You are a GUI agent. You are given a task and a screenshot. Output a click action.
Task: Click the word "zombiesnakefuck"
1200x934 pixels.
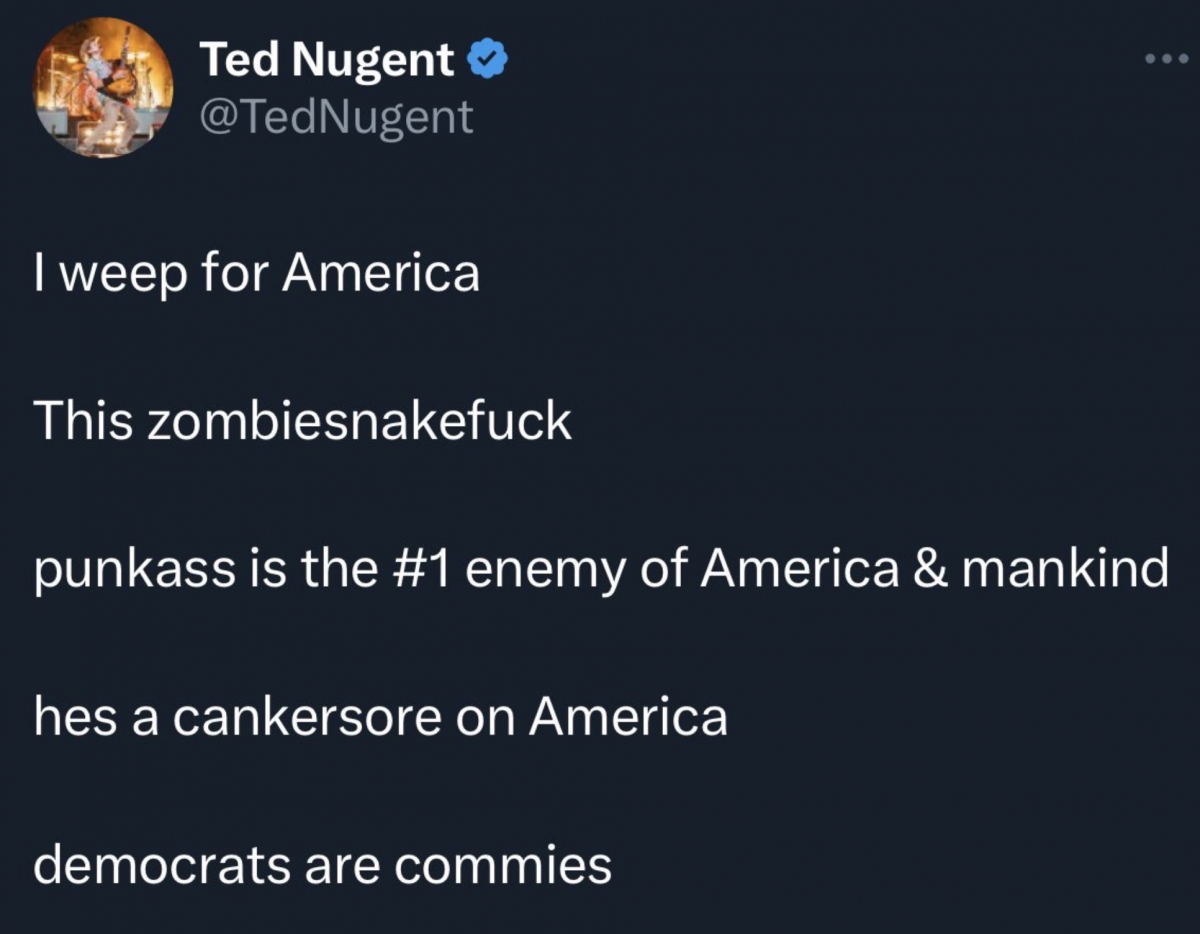tap(360, 422)
